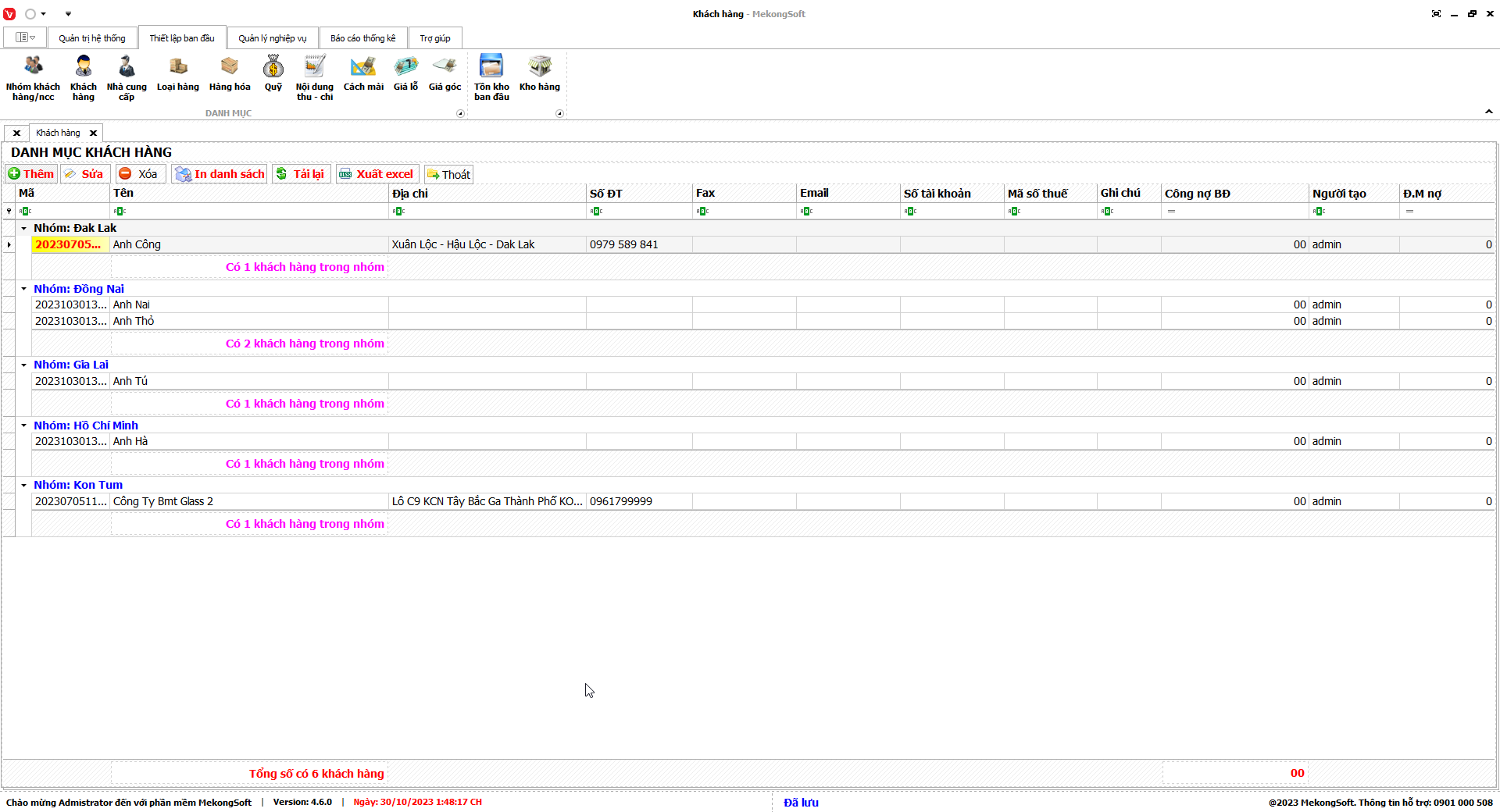This screenshot has width=1500, height=812.
Task: Collapse the Nhóm: Kon Tum group
Action: click(x=24, y=485)
